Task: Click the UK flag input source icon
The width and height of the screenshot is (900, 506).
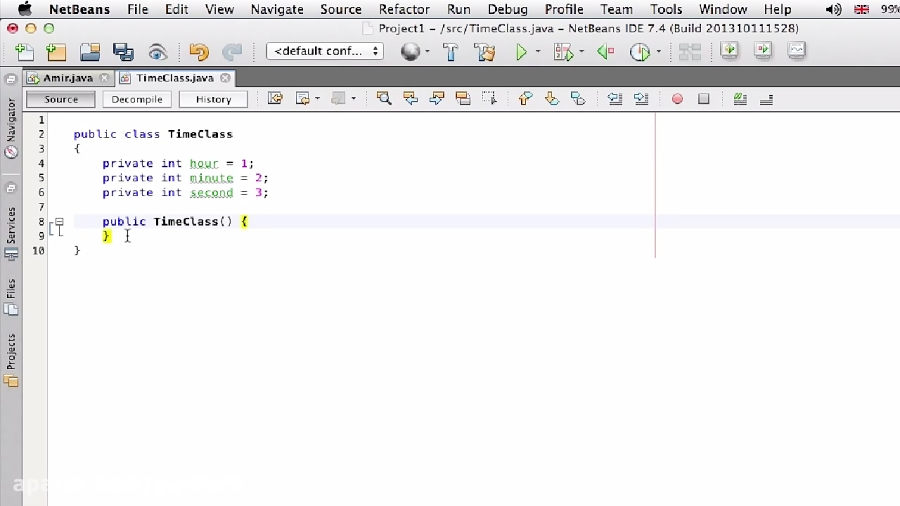Action: coord(862,9)
